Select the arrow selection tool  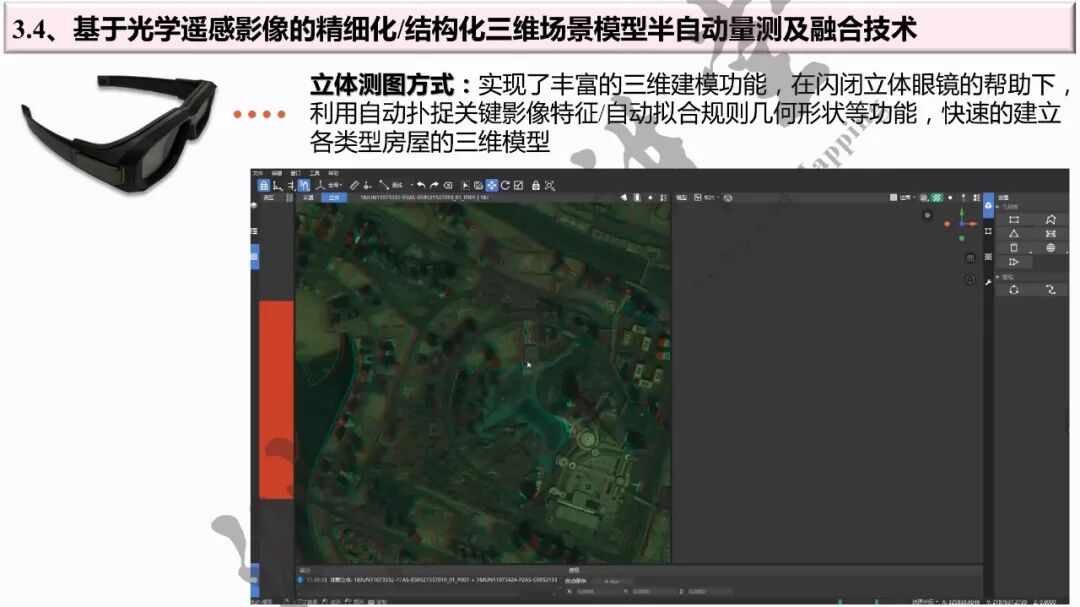click(465, 185)
